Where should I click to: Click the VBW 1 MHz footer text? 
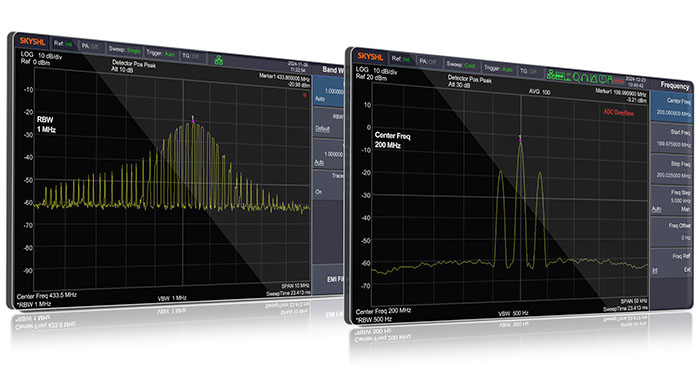pyautogui.click(x=172, y=298)
